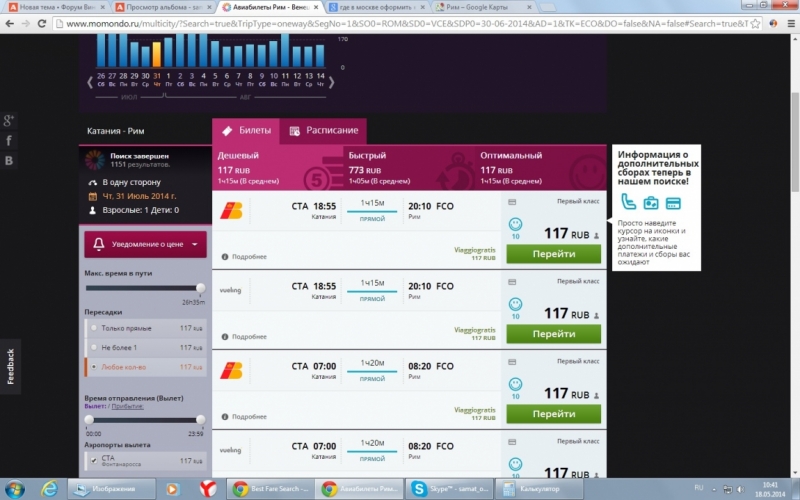Click 'Взрослые: 1 Дети: 0' passengers
Screen dimensions: 800x500
click(140, 210)
